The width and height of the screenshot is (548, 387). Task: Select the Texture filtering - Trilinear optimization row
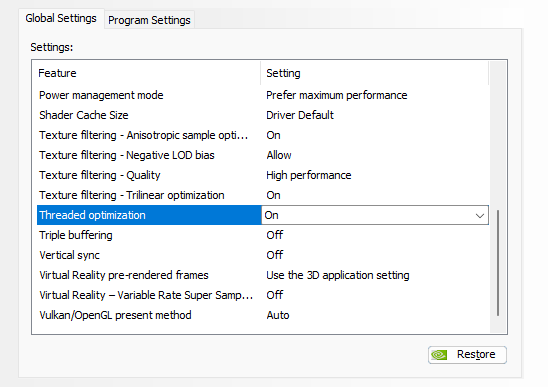263,195
